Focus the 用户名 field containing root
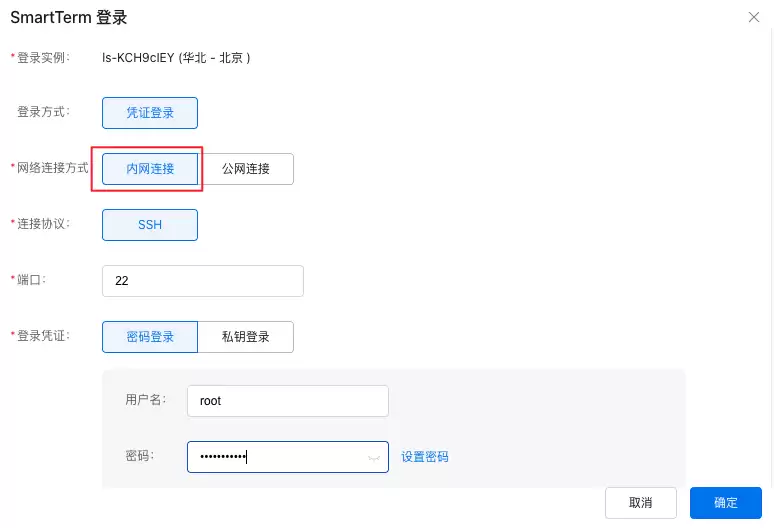This screenshot has height=528, width=774. pyautogui.click(x=288, y=401)
